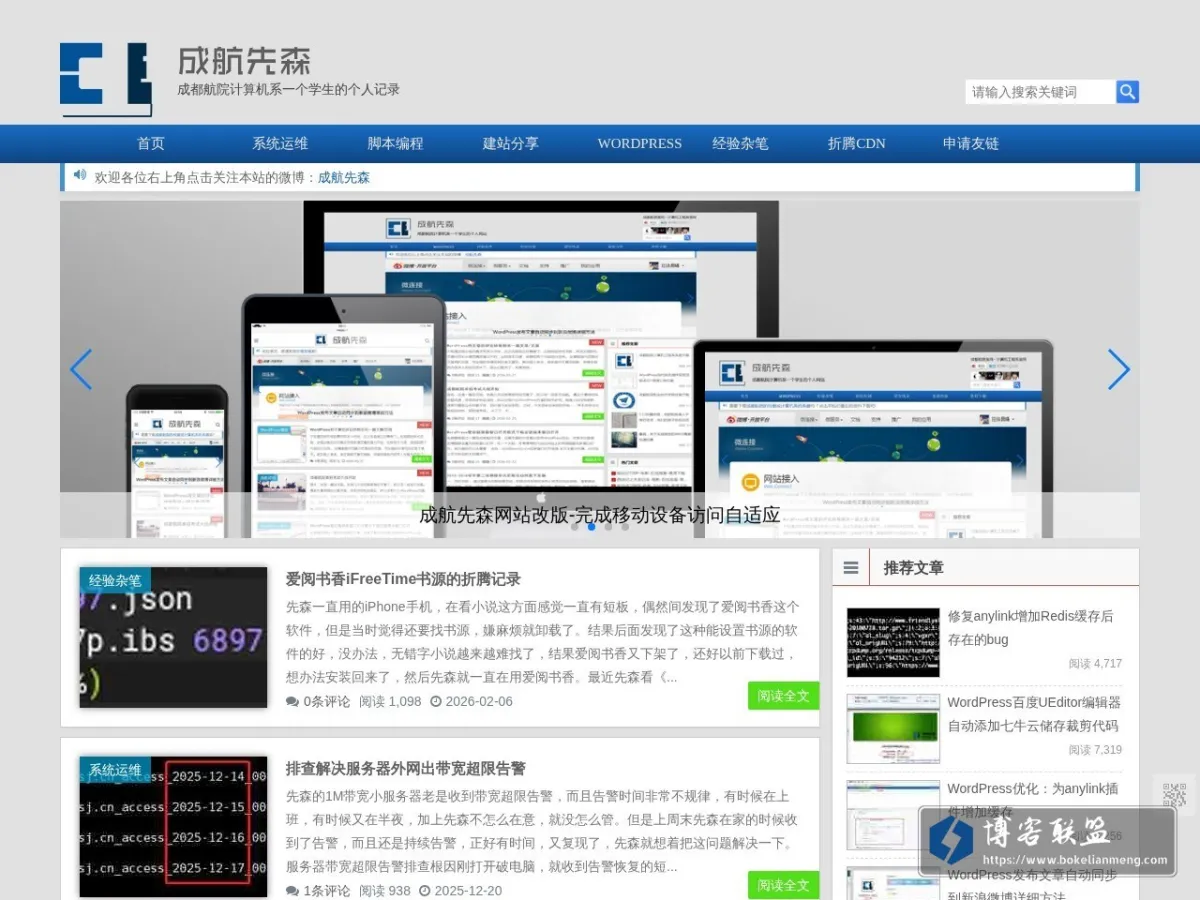This screenshot has width=1200, height=900.
Task: Open thumbnail for the anylink Redis post
Action: click(x=893, y=642)
